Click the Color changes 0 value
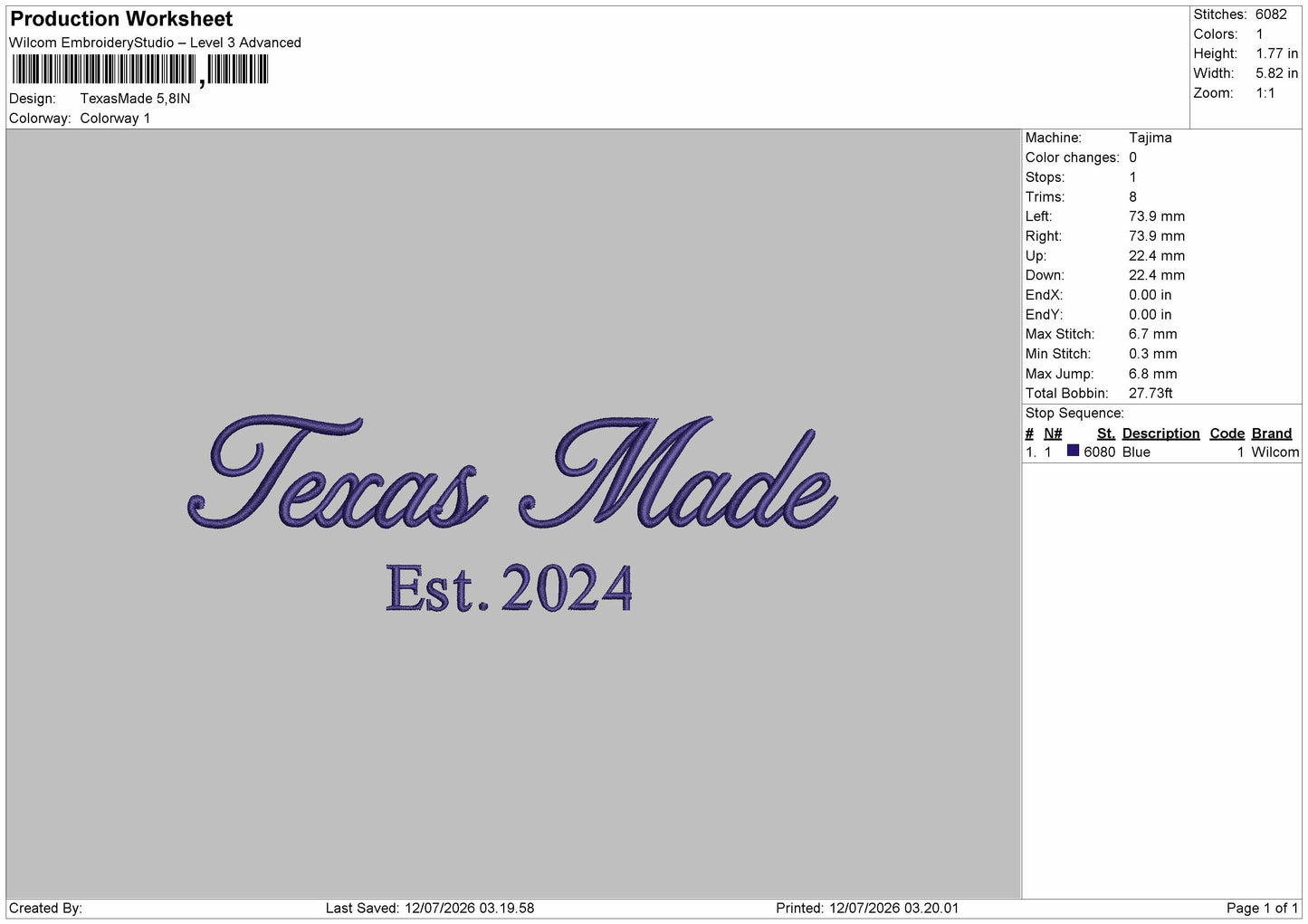This screenshot has width=1308, height=924. point(1132,157)
